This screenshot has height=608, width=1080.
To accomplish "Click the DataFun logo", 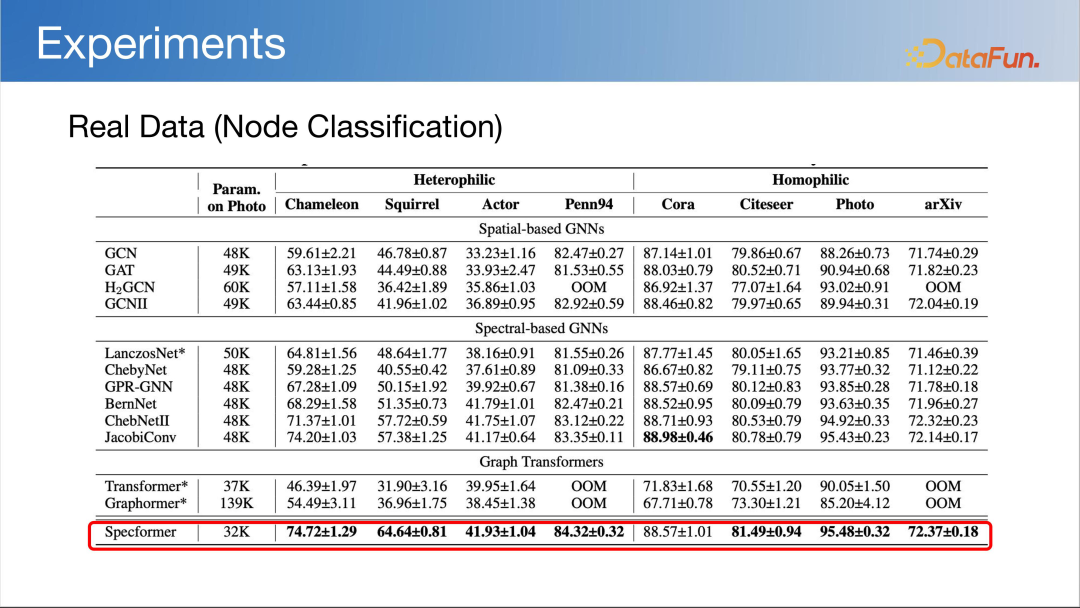I will 972,54.
